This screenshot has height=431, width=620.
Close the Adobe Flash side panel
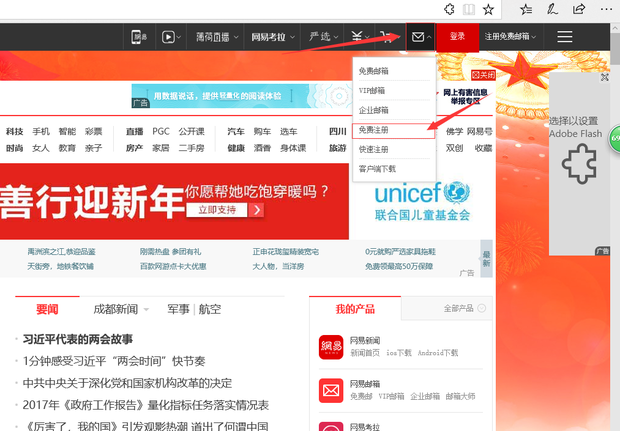605,77
